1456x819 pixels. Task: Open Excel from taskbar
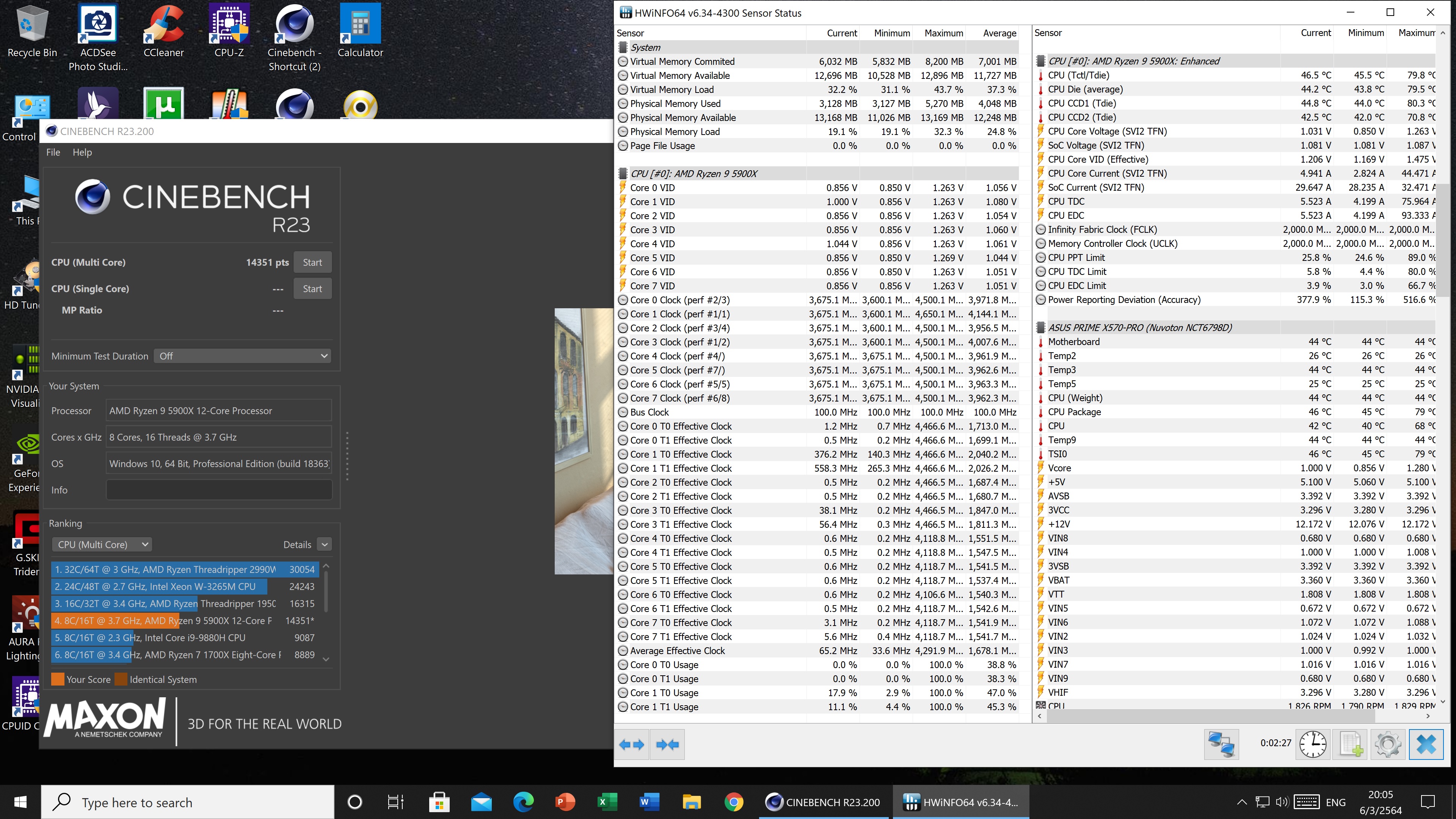point(607,802)
